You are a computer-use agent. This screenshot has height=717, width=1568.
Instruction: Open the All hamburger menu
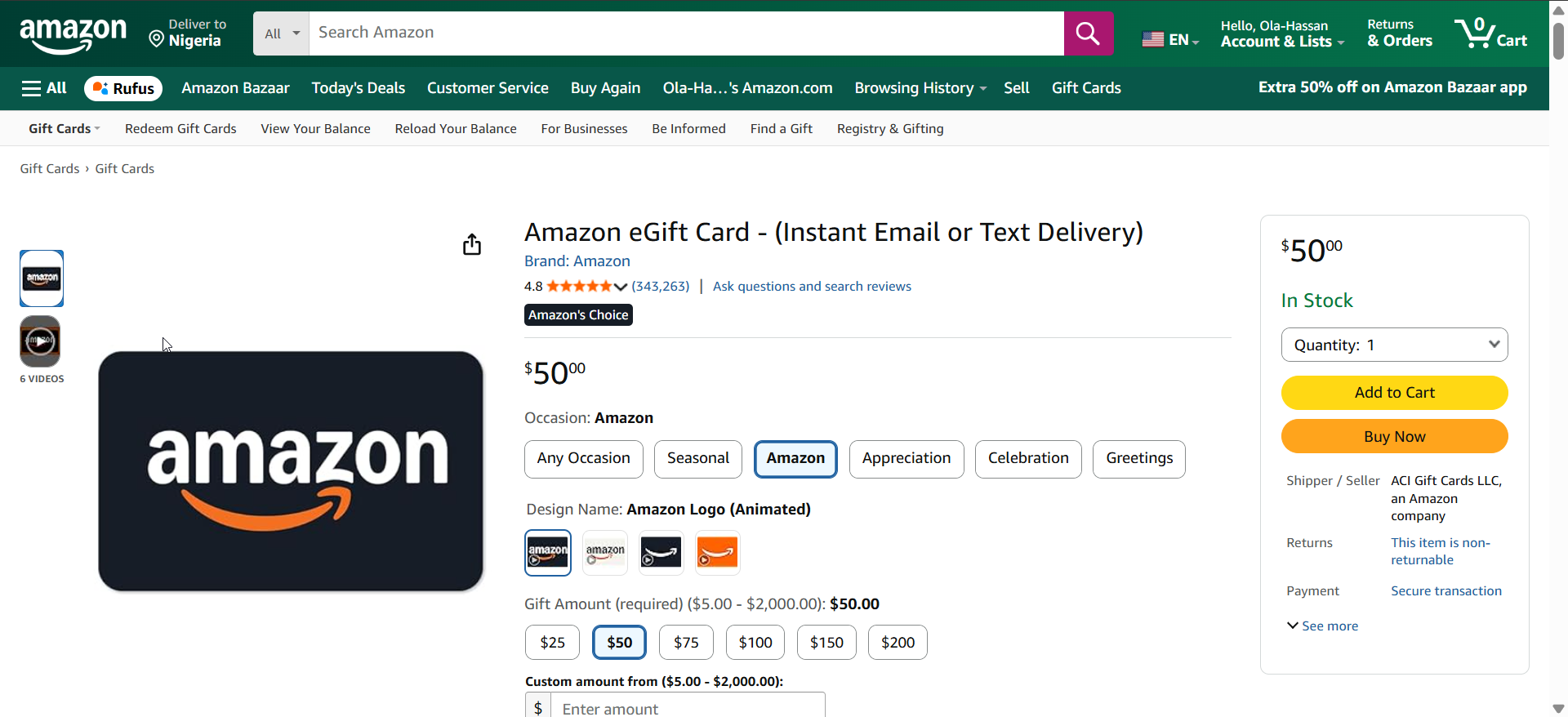point(44,88)
